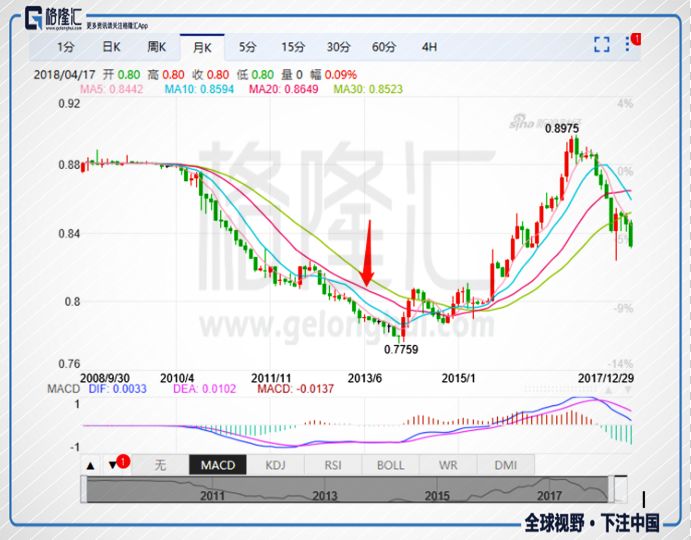This screenshot has height=540, width=691.
Task: Select the 日K daily chart tab
Action: pos(110,47)
